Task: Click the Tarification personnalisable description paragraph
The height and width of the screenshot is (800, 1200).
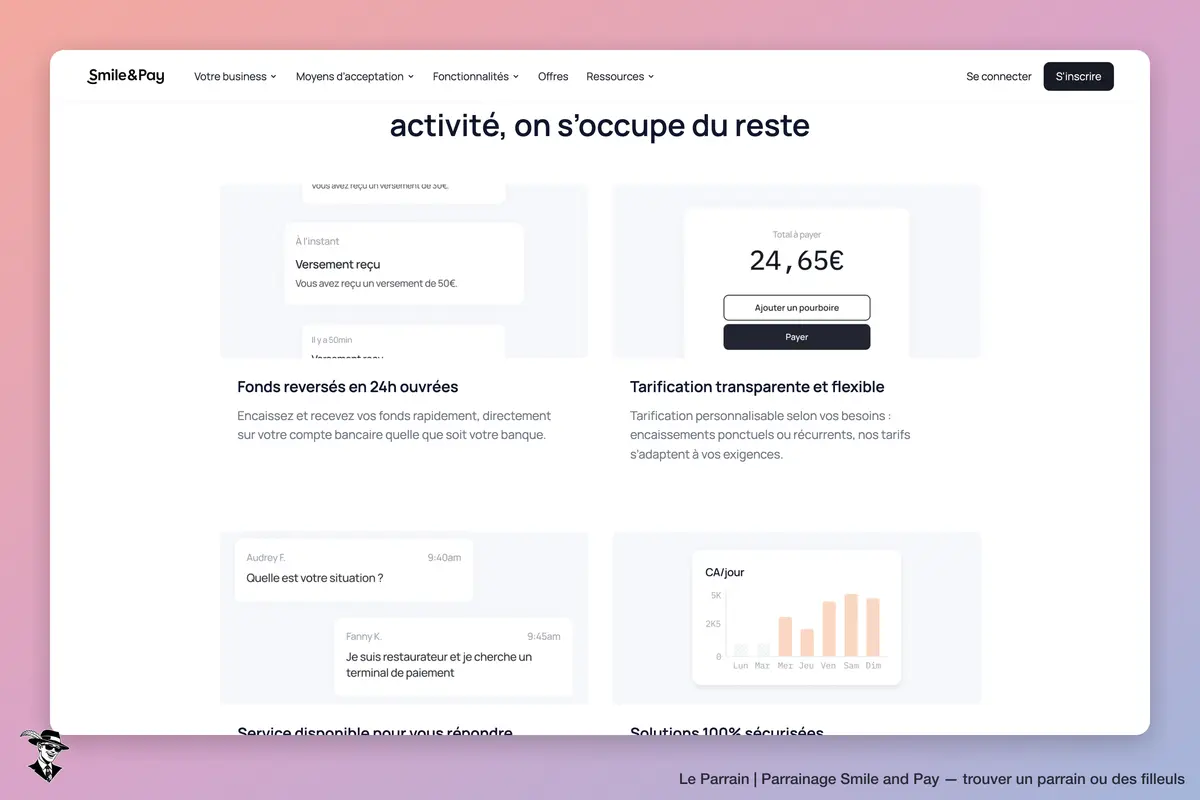Action: pyautogui.click(x=770, y=435)
